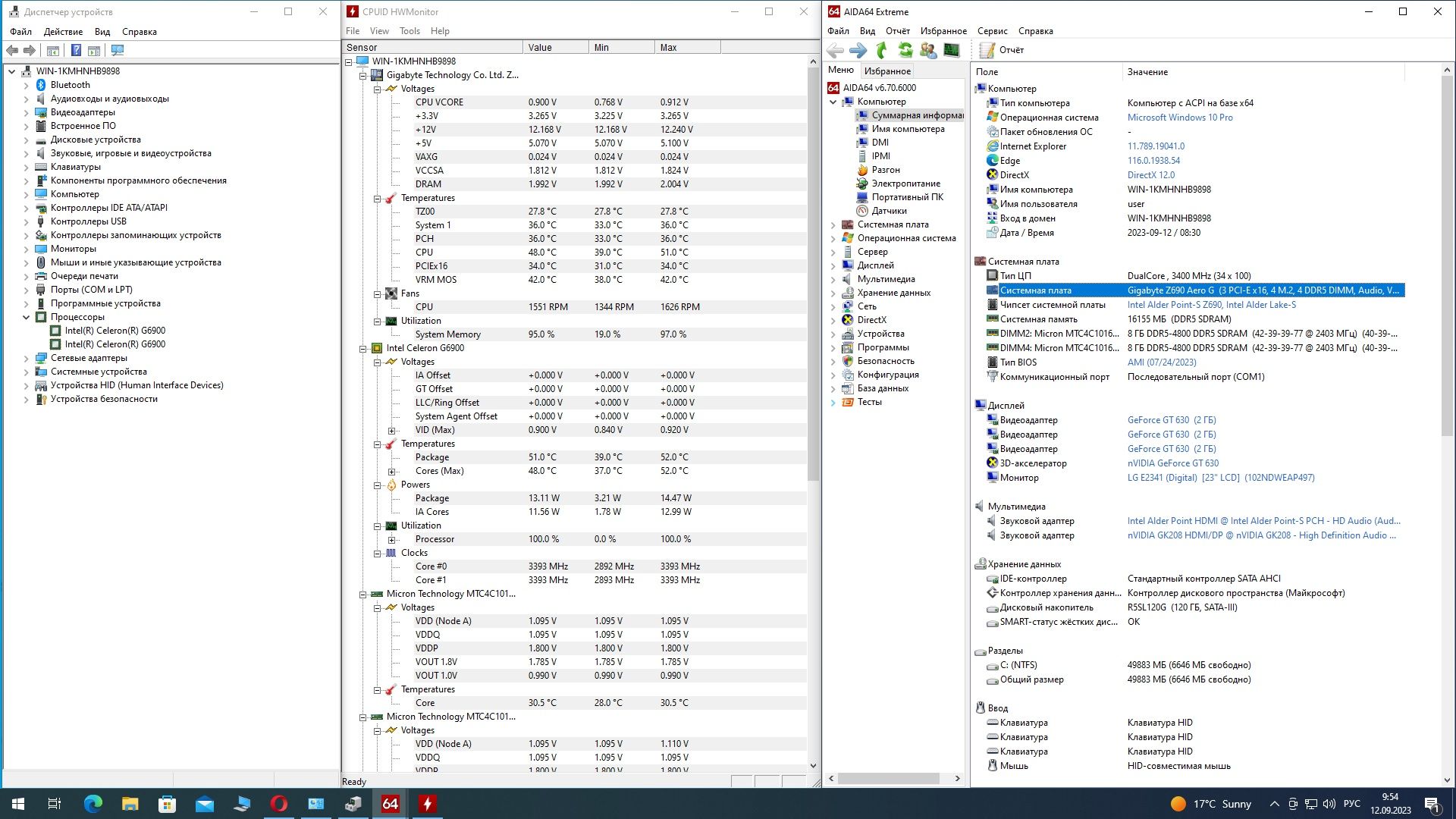Collapse Компьютер node in AIDA64 tree
This screenshot has width=1456, height=819.
click(833, 102)
